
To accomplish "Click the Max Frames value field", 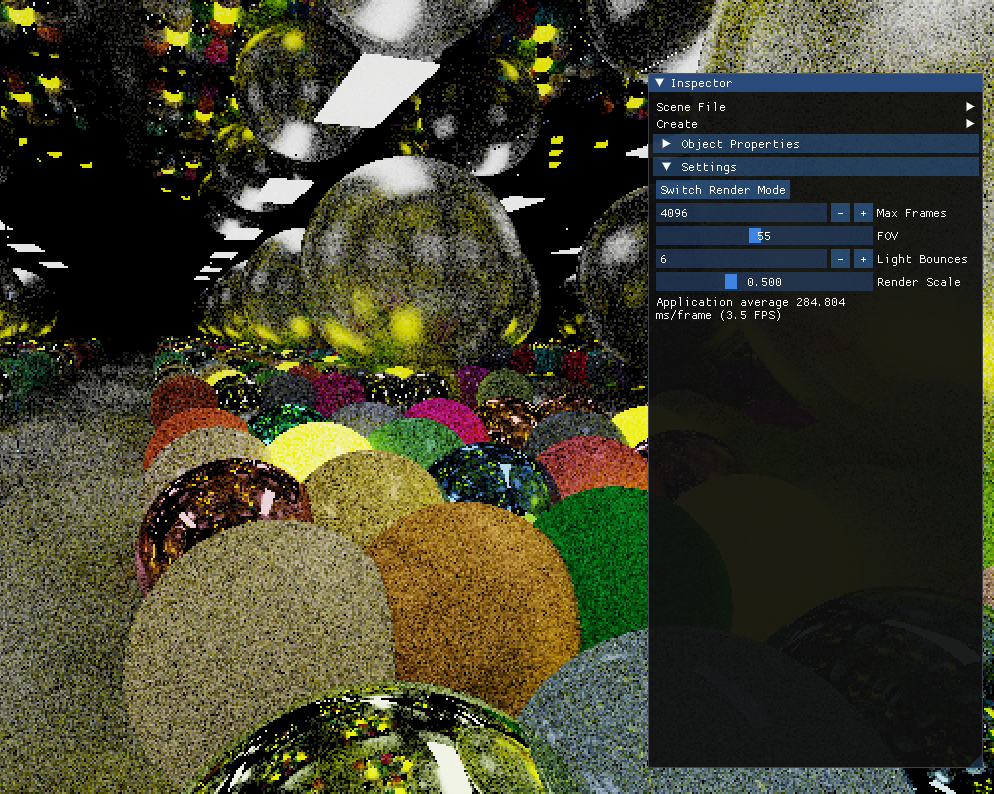I will tap(741, 213).
